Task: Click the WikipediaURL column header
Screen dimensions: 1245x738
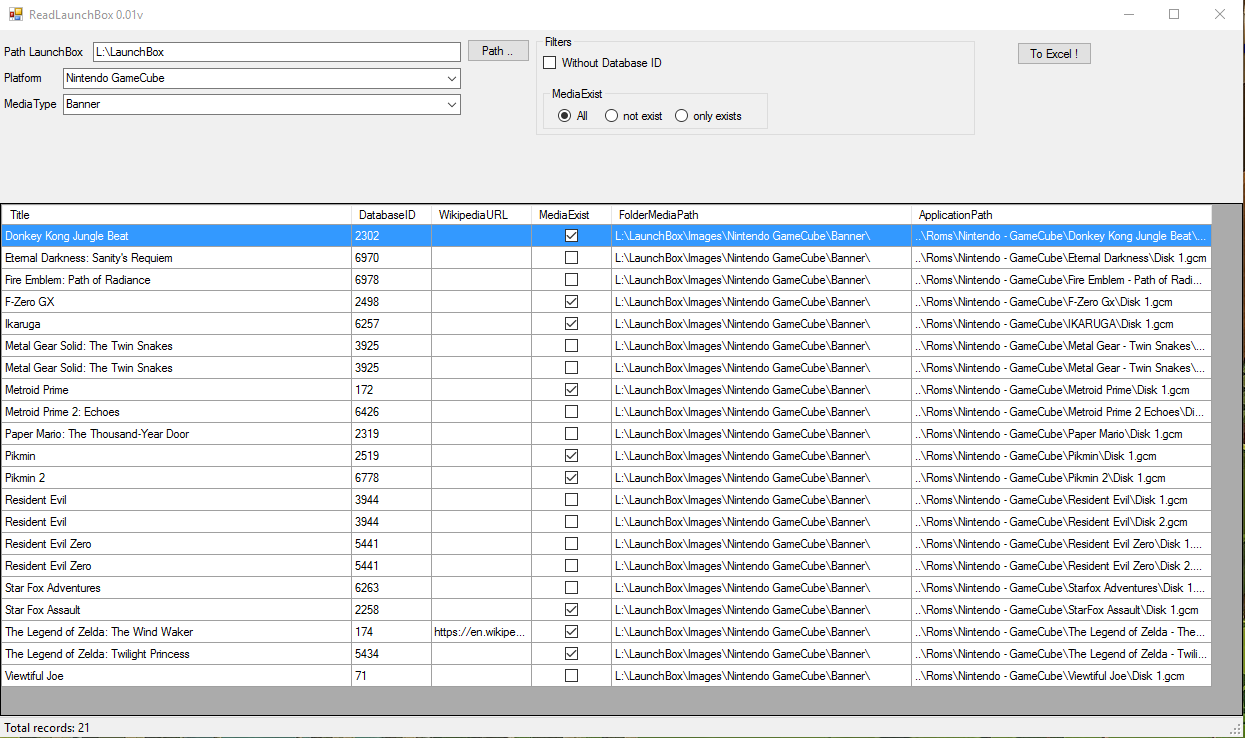Action: click(x=482, y=215)
